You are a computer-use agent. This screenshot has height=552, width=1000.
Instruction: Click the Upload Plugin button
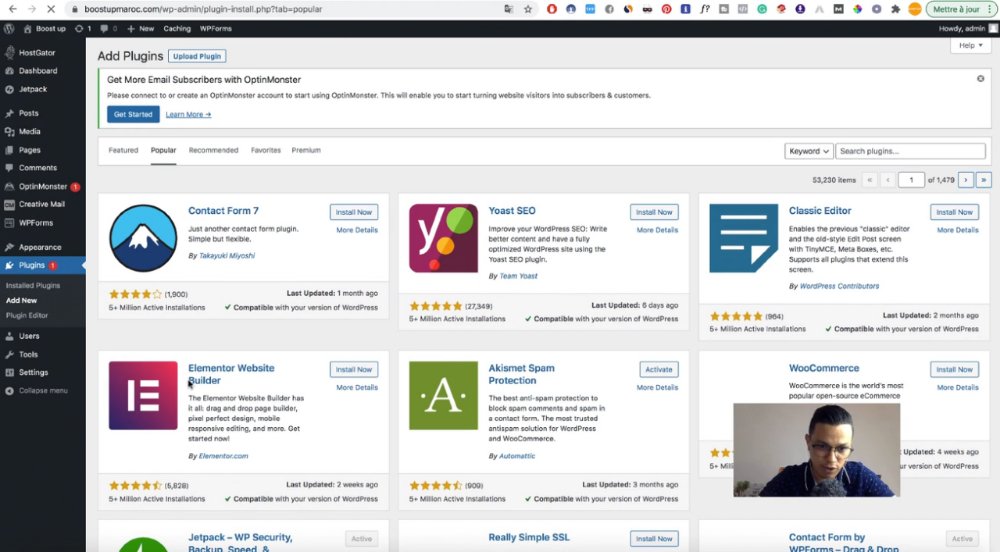coord(197,56)
